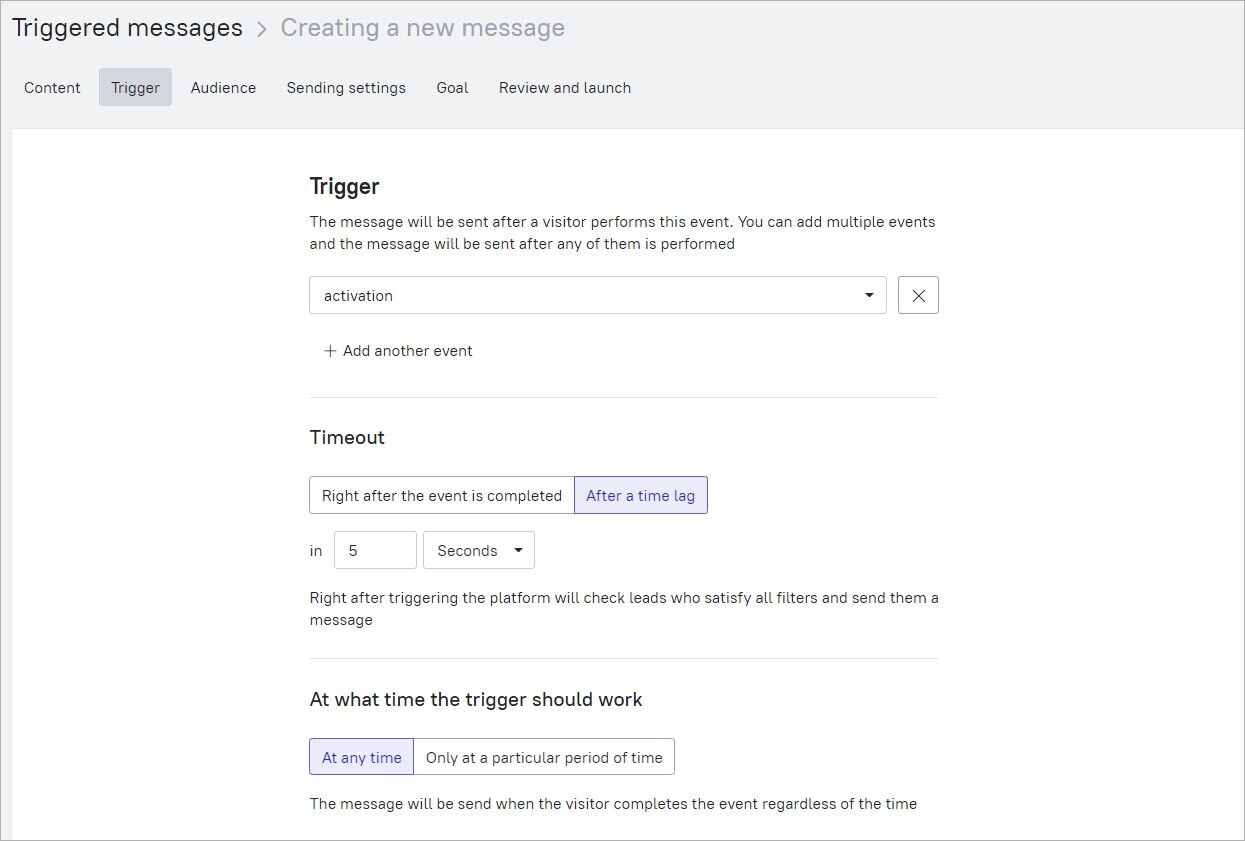Screen dimensions: 1245x841
Task: Switch to the Sending settings tab
Action: click(346, 87)
